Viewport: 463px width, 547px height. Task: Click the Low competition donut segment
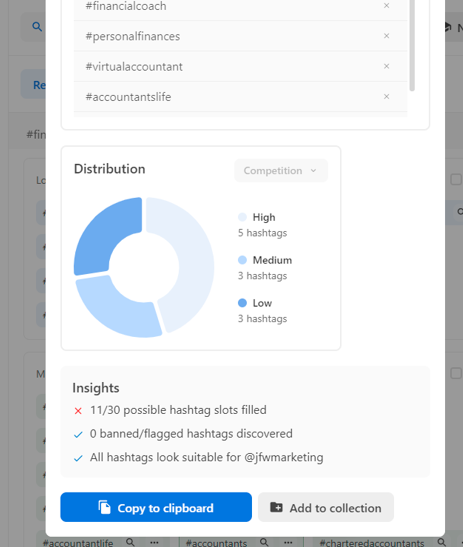tap(105, 234)
